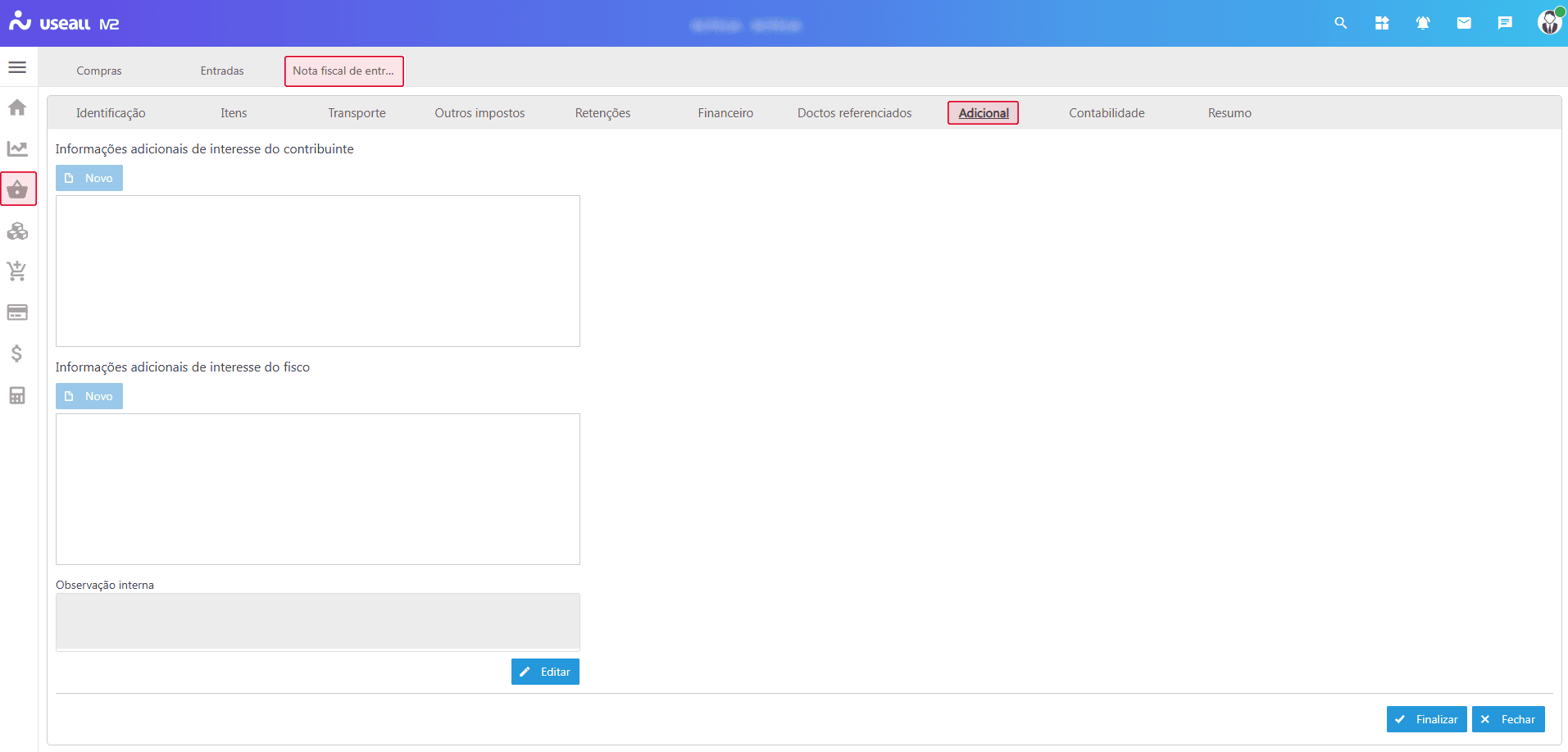Click the Editar button
This screenshot has height=752, width=1568.
pos(545,672)
